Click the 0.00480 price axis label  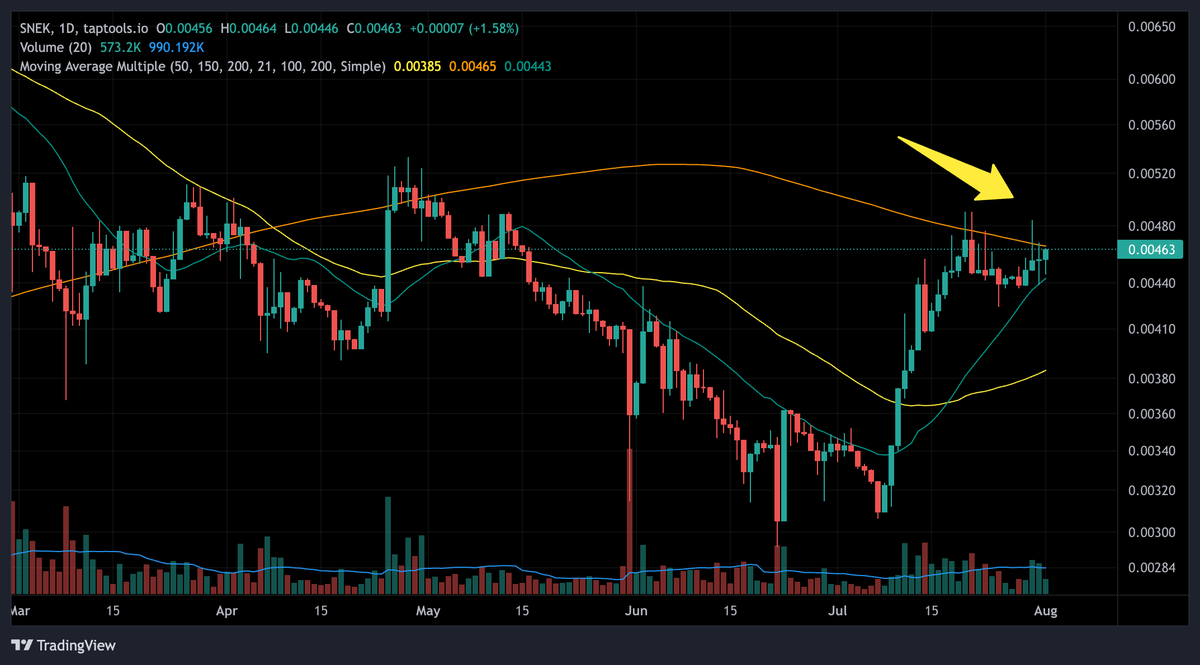(1151, 226)
